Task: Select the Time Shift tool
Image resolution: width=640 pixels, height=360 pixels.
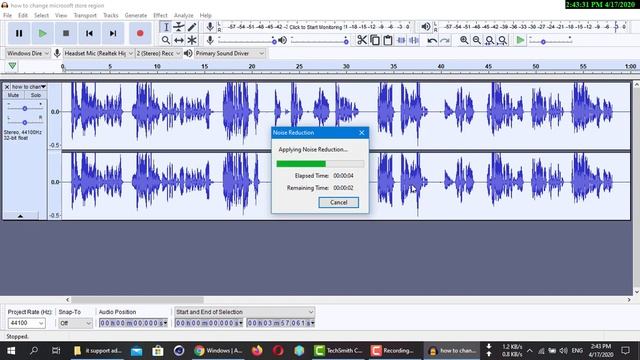Action: (x=179, y=40)
